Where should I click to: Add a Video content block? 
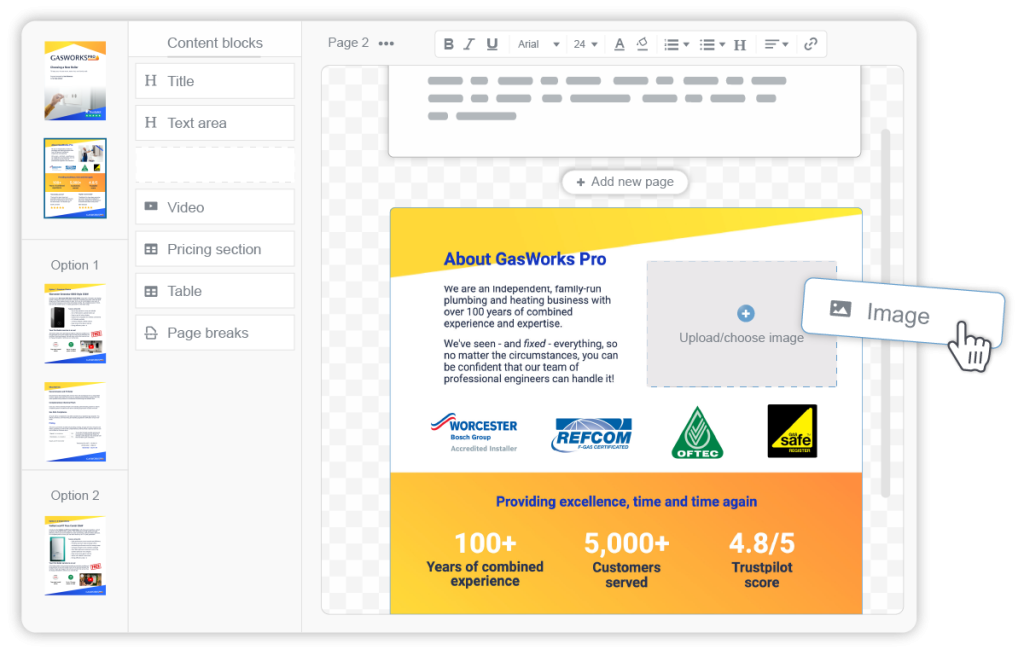coord(214,206)
